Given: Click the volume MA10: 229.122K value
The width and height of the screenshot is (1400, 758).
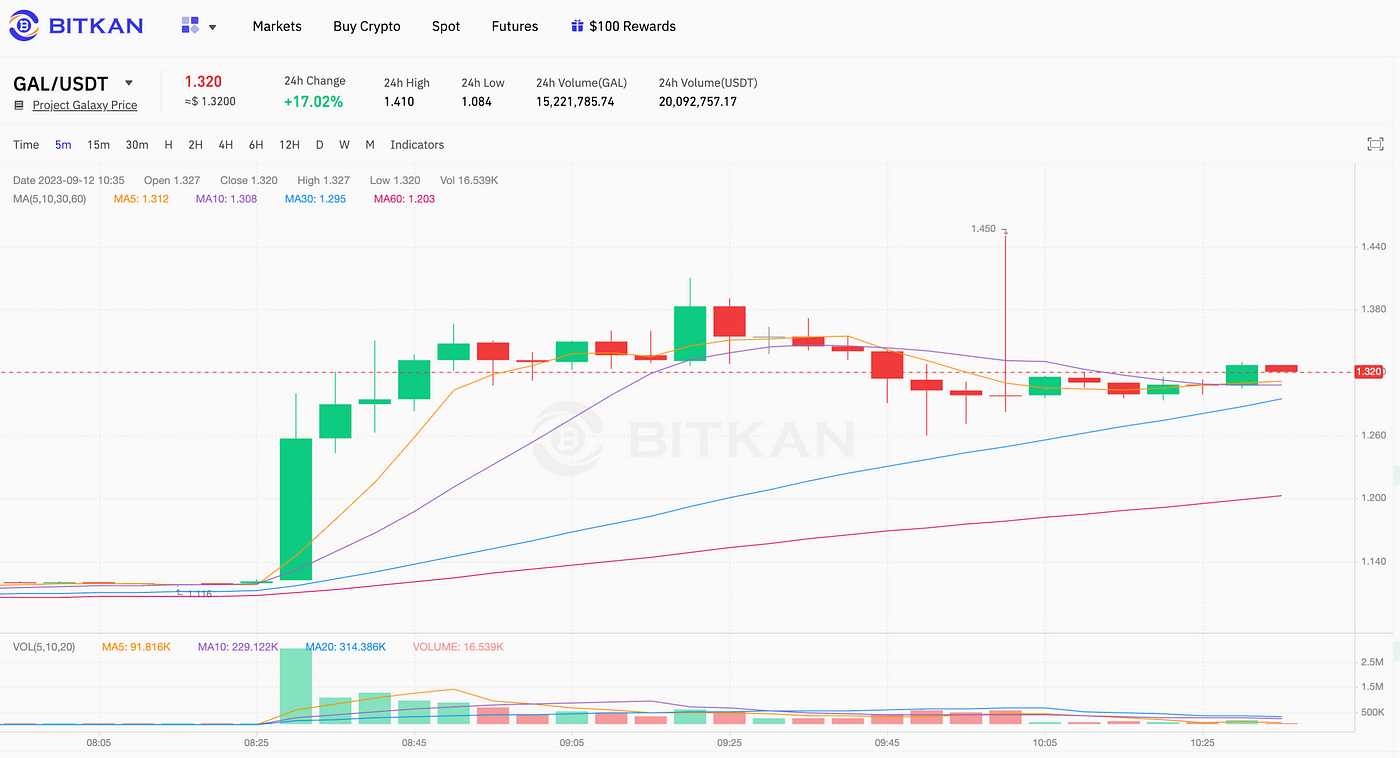Looking at the screenshot, I should point(238,647).
